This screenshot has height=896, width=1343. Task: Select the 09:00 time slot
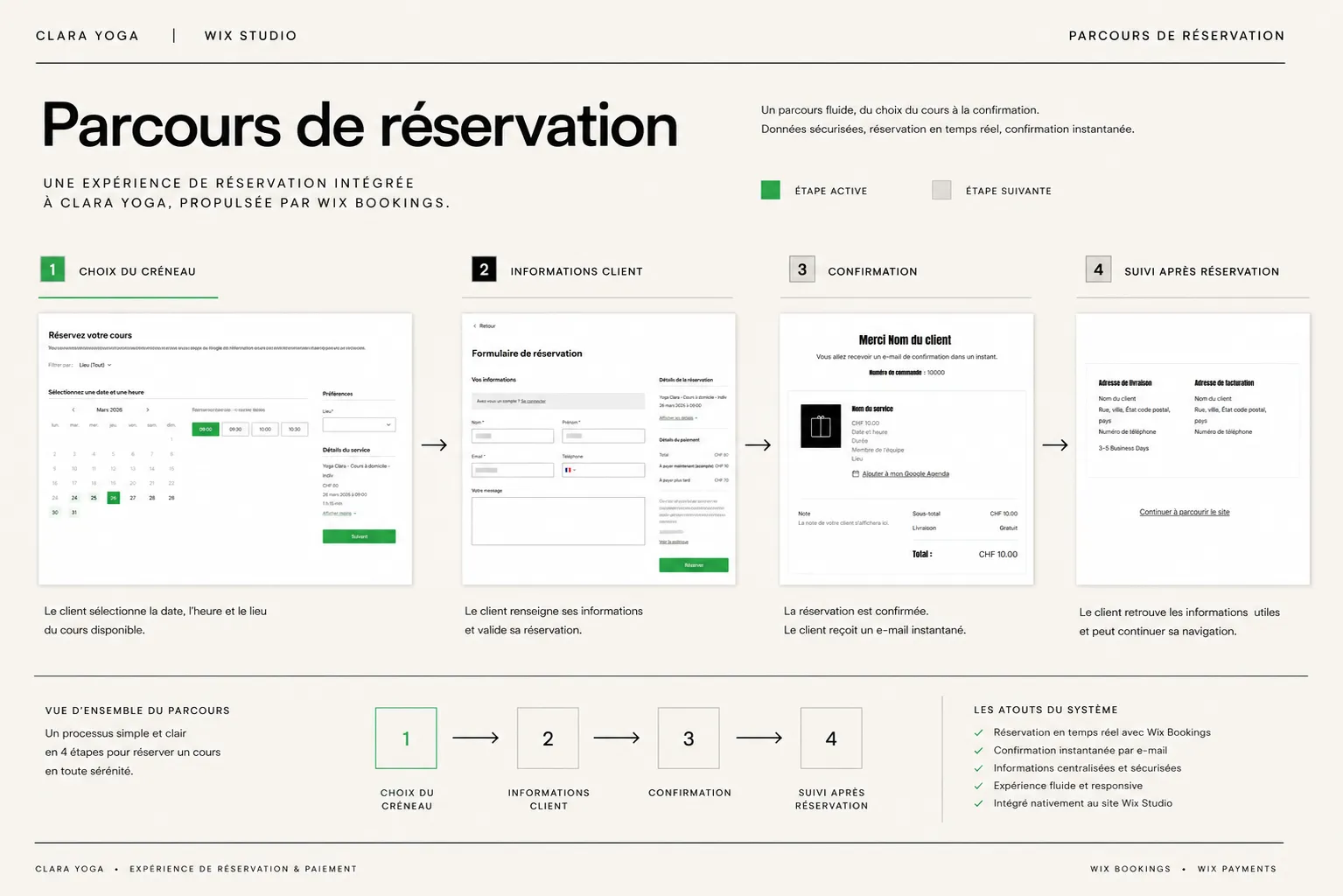[206, 429]
